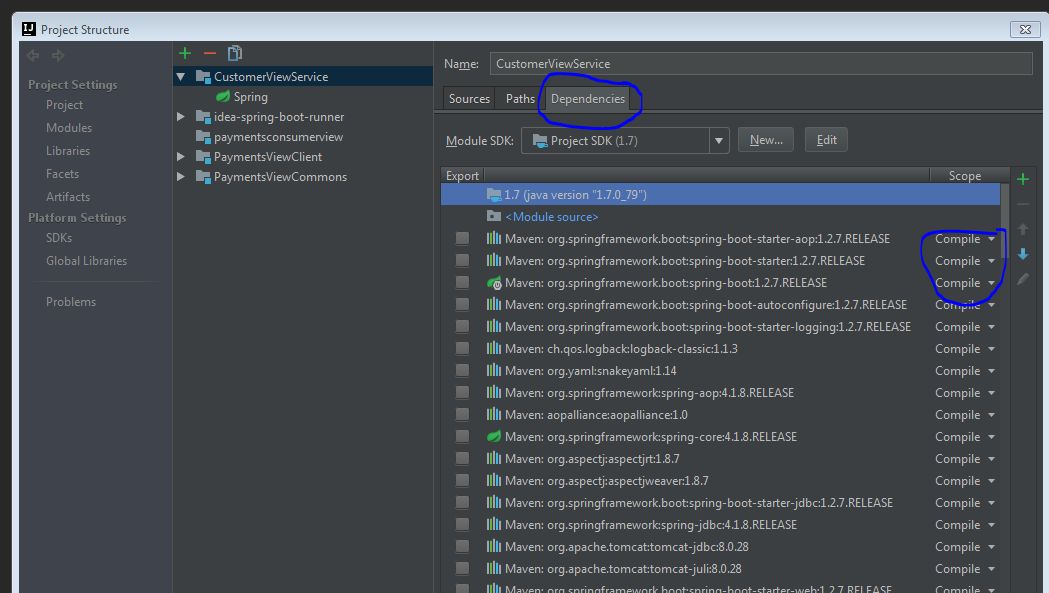This screenshot has width=1049, height=593.
Task: Select the tomcat-juli:8.0.28 dependency row
Action: [721, 568]
